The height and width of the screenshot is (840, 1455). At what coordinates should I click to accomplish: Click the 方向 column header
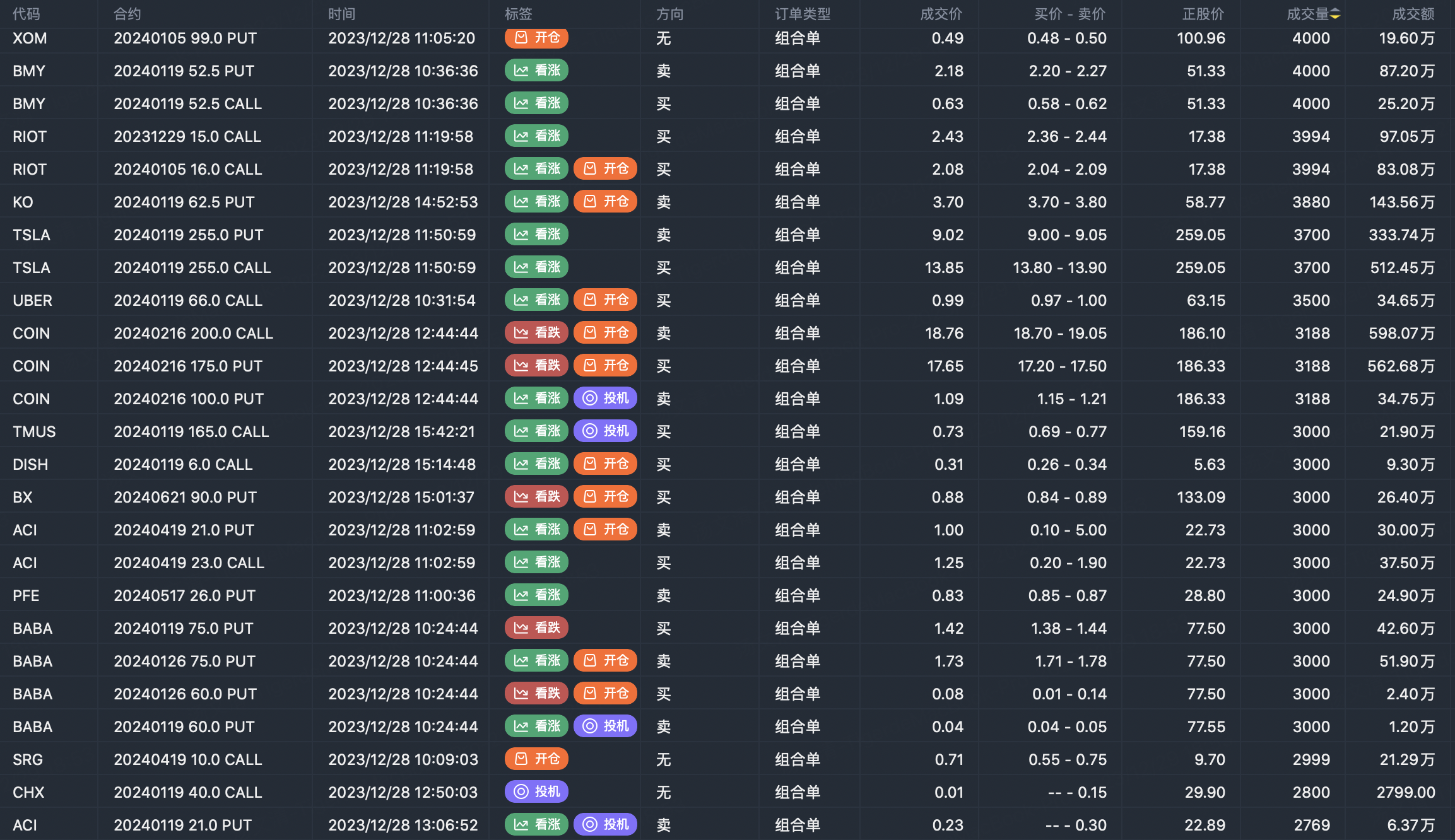pos(670,14)
